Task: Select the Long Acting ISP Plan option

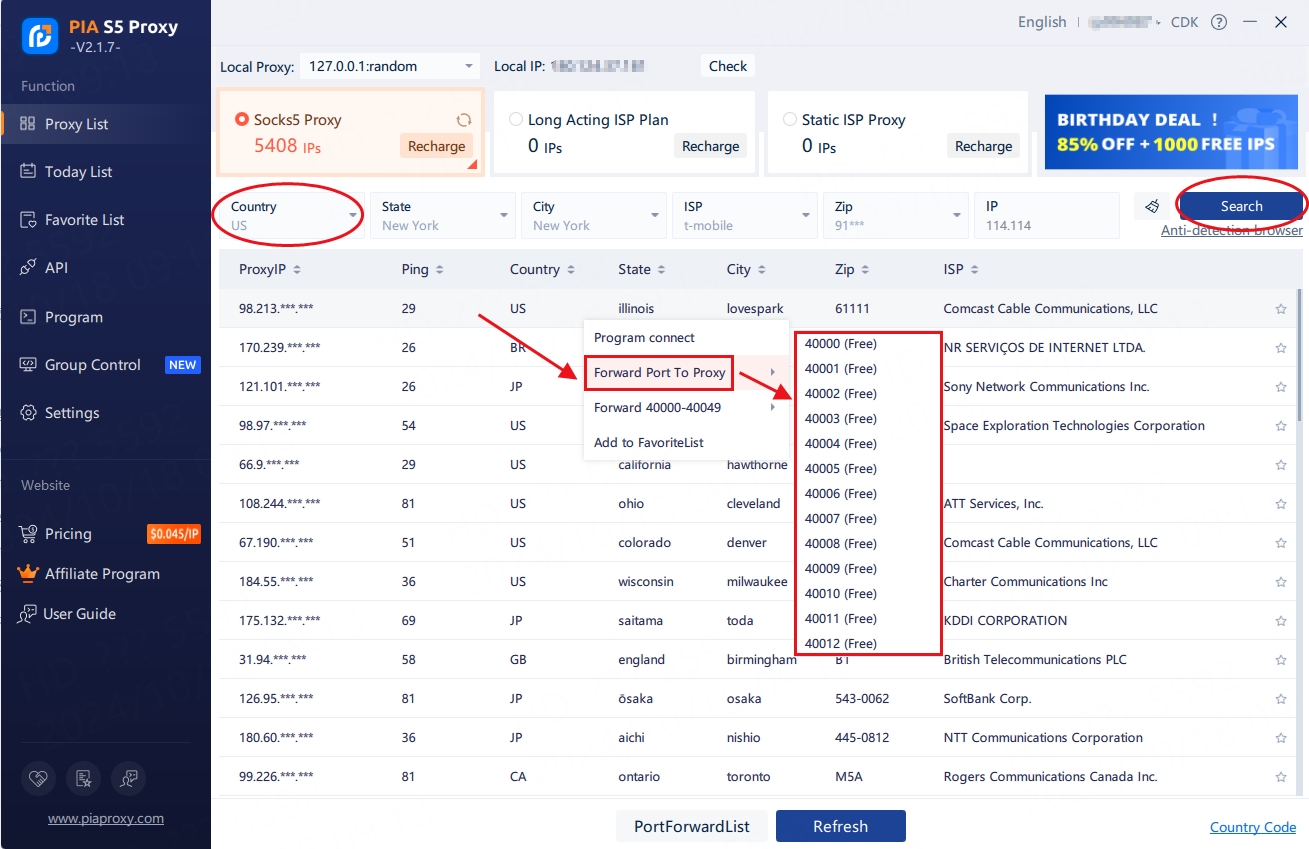Action: [516, 120]
